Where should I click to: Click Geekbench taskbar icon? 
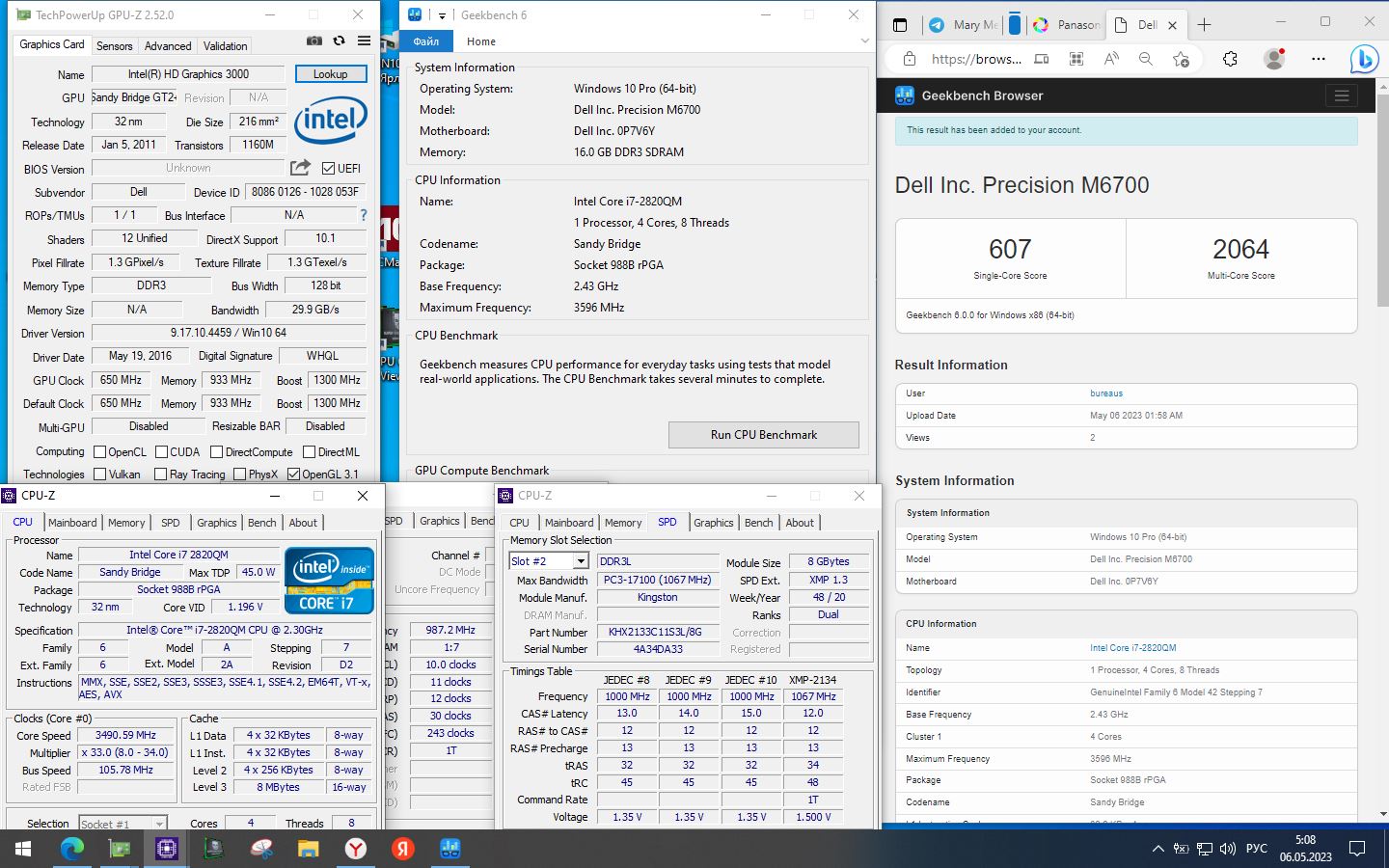tap(449, 849)
